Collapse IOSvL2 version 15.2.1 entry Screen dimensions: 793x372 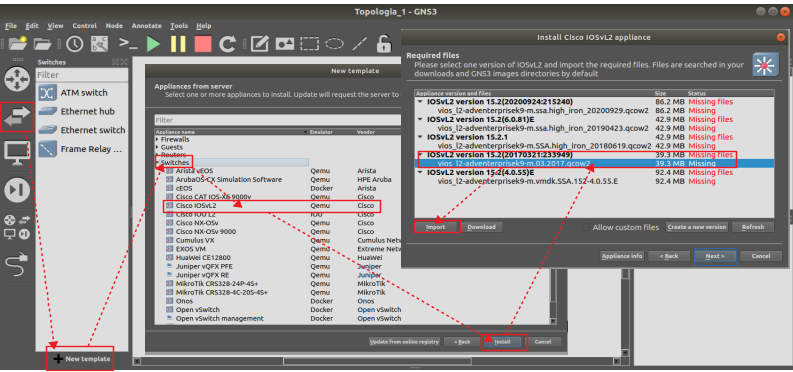click(x=420, y=137)
